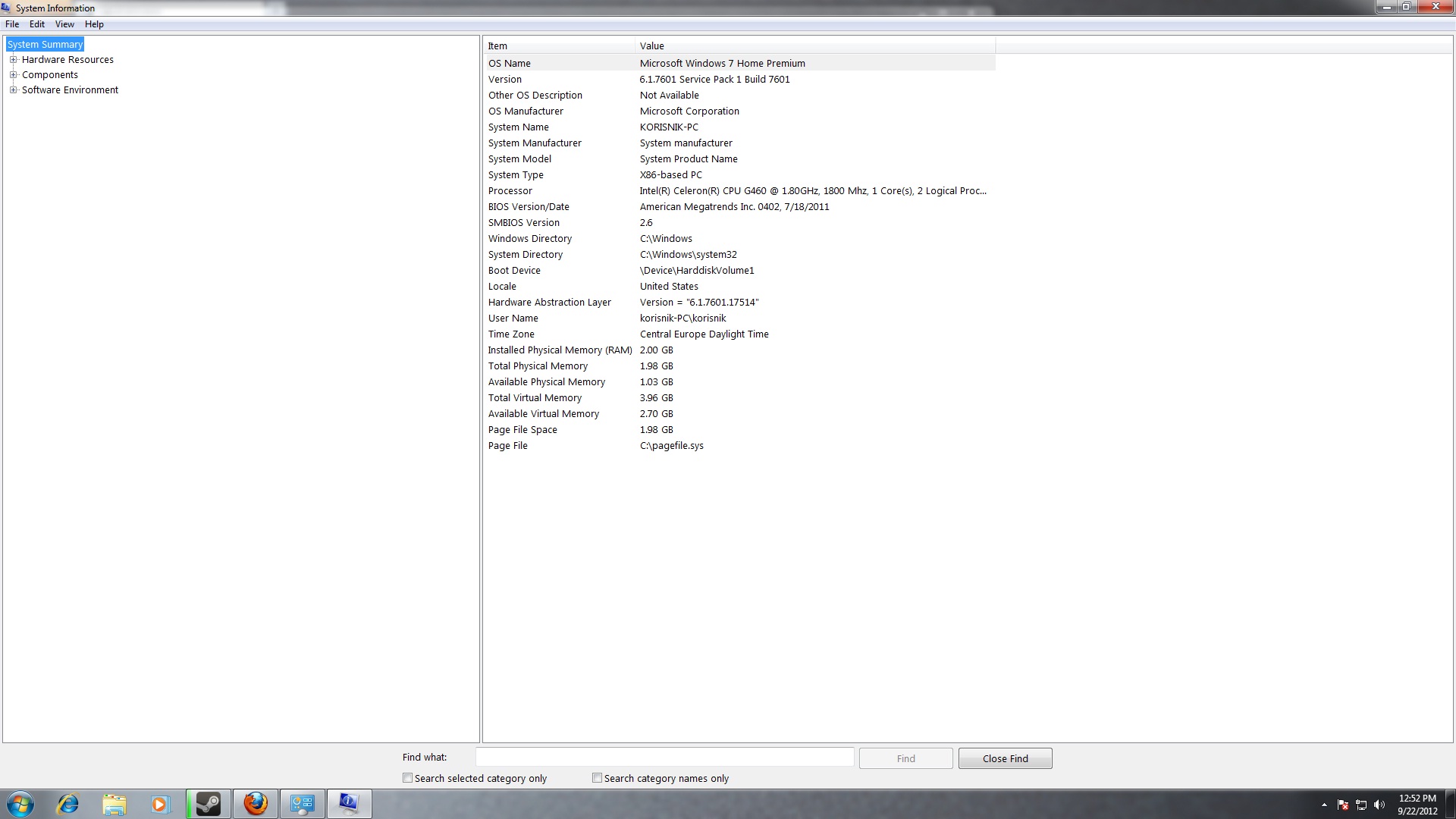This screenshot has height=819, width=1456.
Task: Click the 'C:\pagefile.sys' value
Action: (x=672, y=446)
